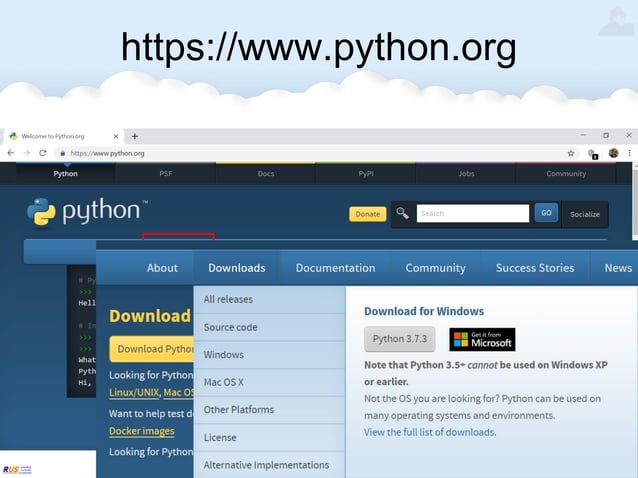
Task: Open the Documentation menu
Action: [x=335, y=268]
